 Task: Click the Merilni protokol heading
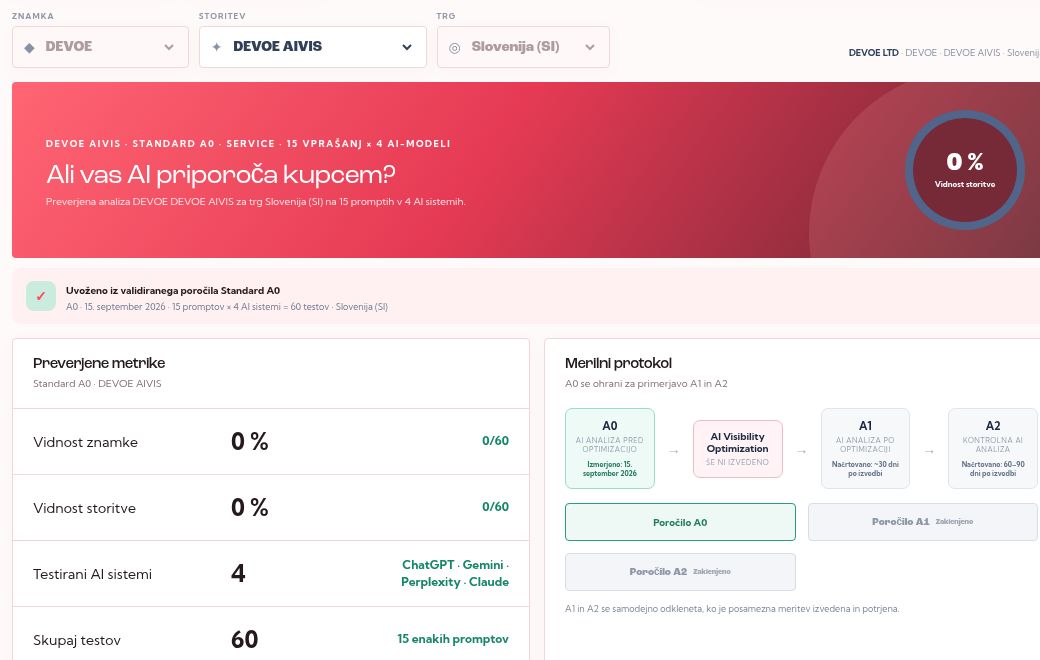point(618,363)
